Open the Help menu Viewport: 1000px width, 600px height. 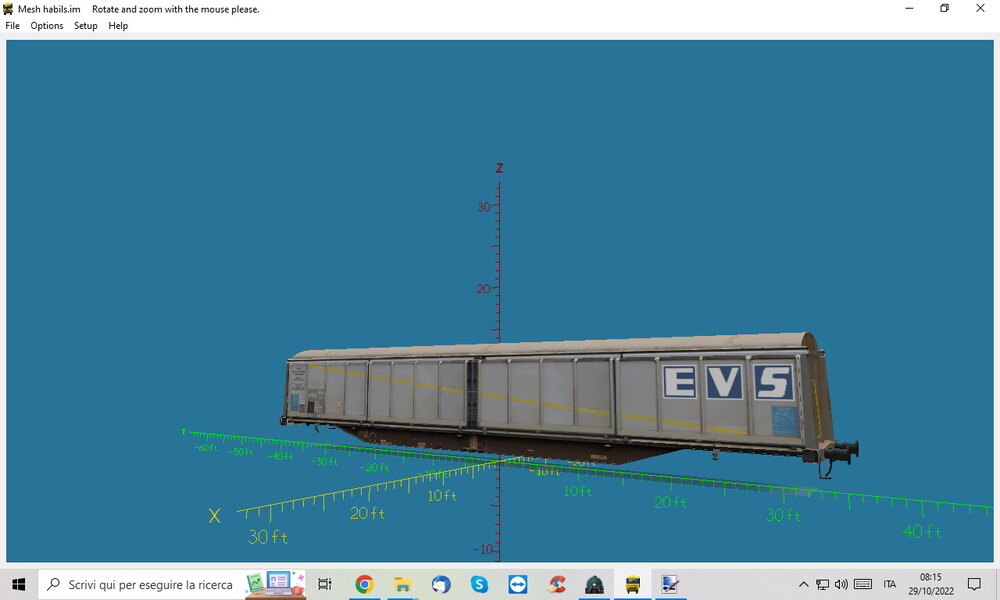(118, 26)
